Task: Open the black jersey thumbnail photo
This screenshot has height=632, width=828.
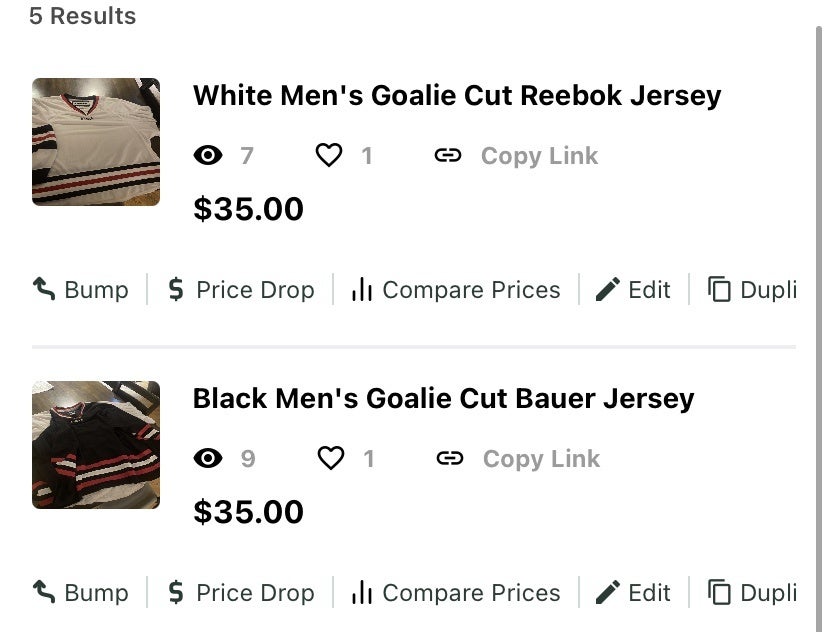Action: click(x=96, y=445)
